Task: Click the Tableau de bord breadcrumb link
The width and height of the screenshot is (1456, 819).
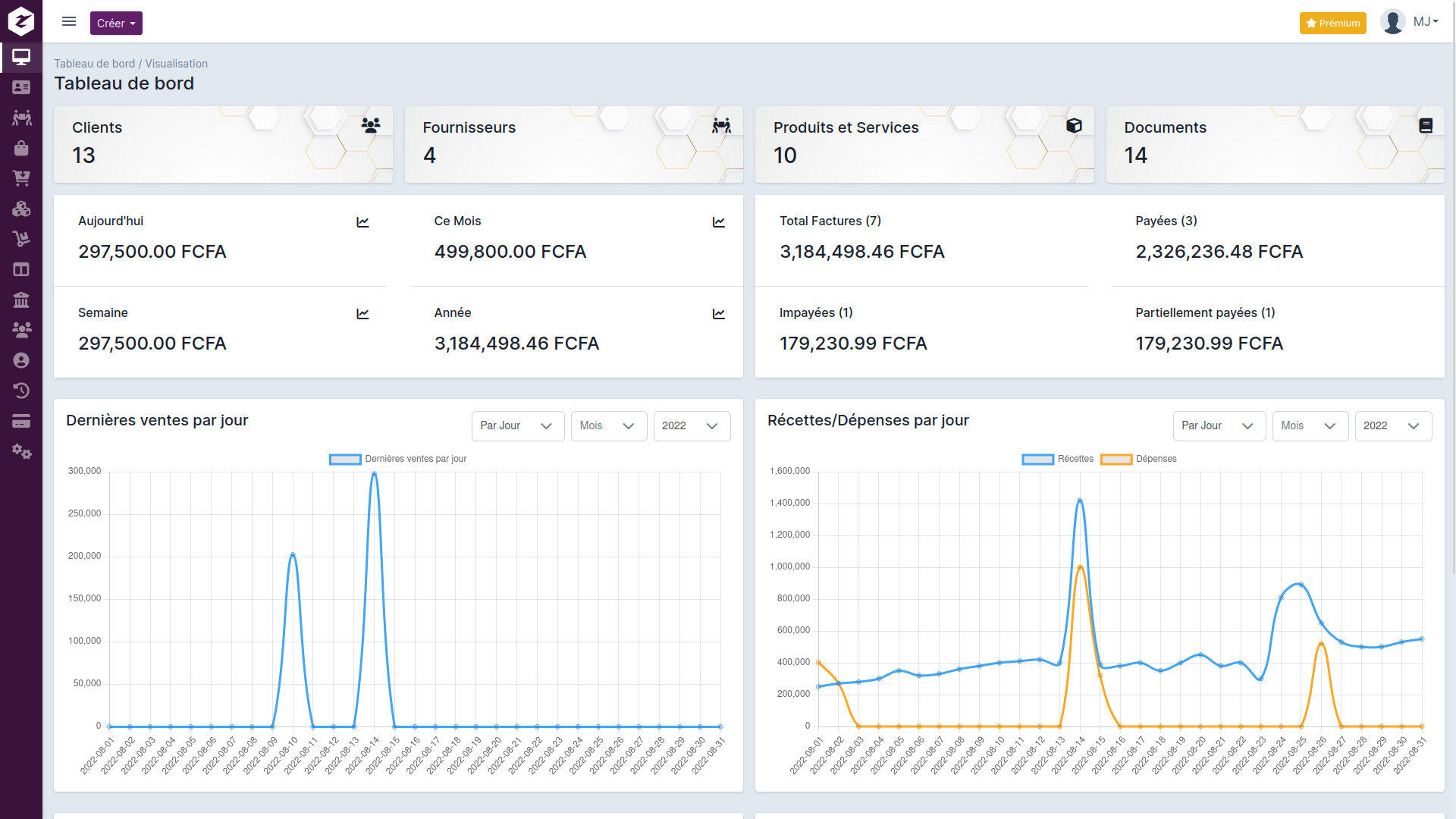Action: point(94,64)
